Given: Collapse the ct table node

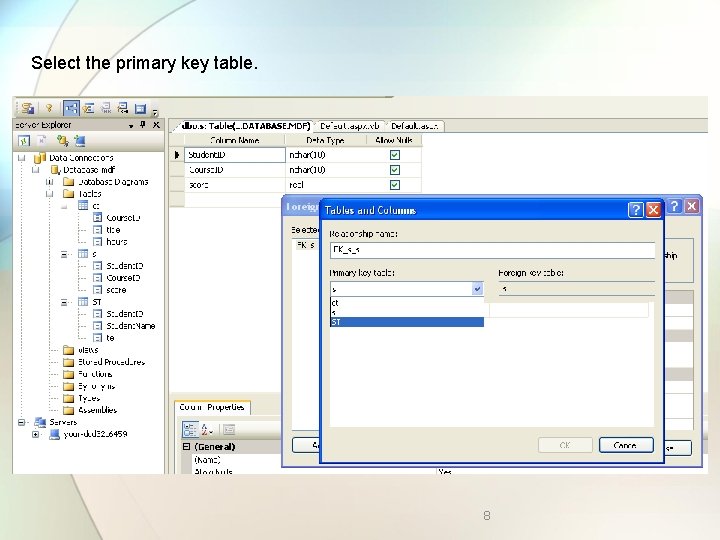Looking at the screenshot, I should click(64, 206).
